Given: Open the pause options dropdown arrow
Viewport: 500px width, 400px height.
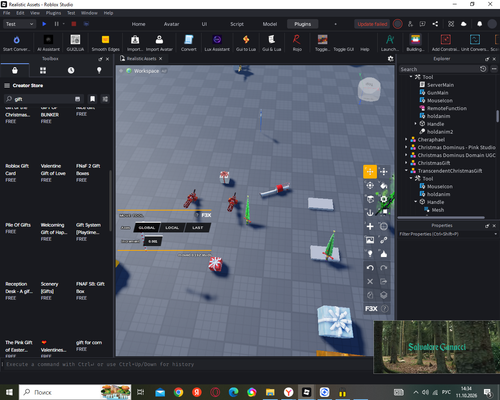Looking at the screenshot, I should click(64, 24).
